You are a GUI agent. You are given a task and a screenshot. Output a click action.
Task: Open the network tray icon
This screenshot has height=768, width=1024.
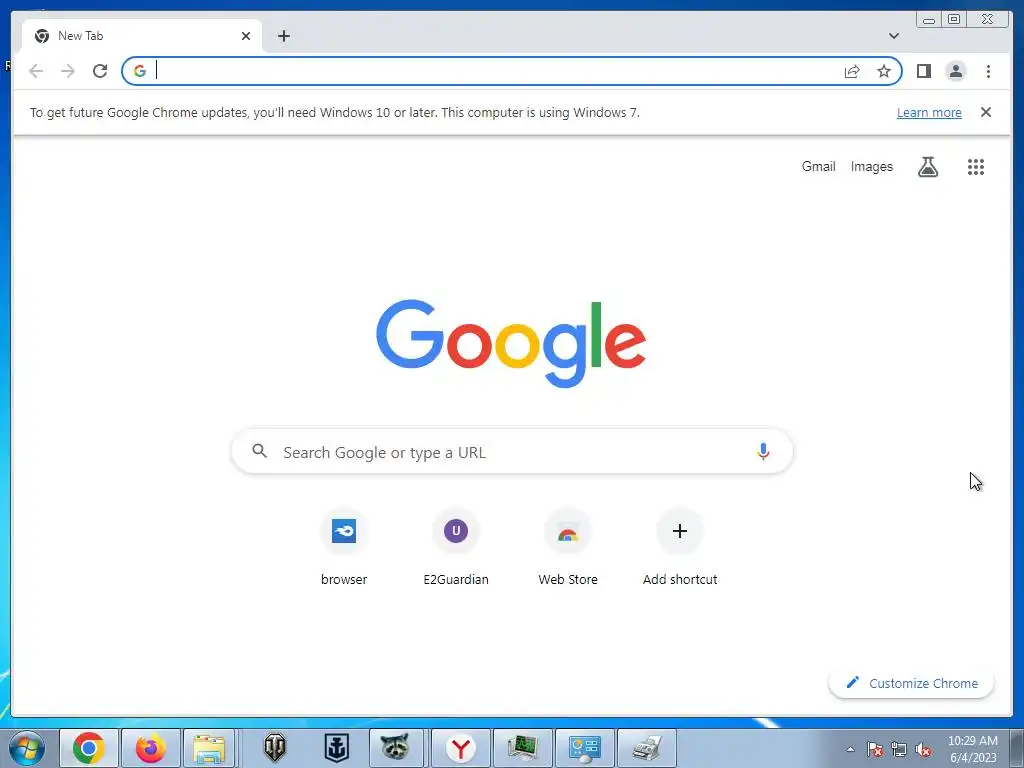click(899, 749)
